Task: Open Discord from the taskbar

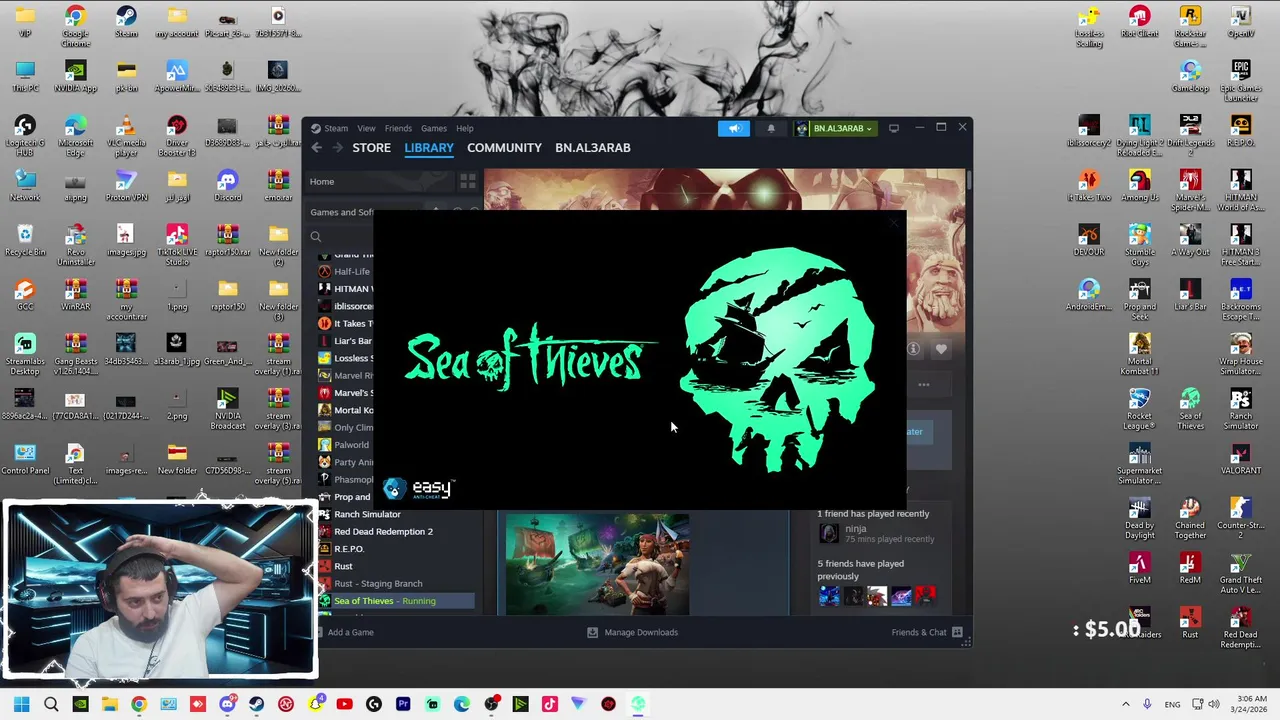Action: point(227,704)
